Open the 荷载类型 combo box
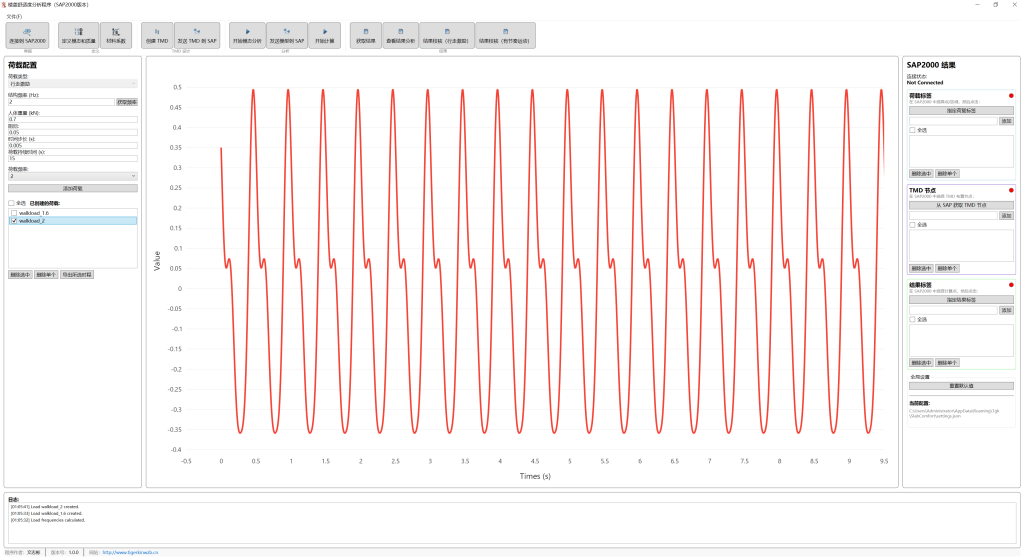The image size is (1024, 557). (72, 84)
